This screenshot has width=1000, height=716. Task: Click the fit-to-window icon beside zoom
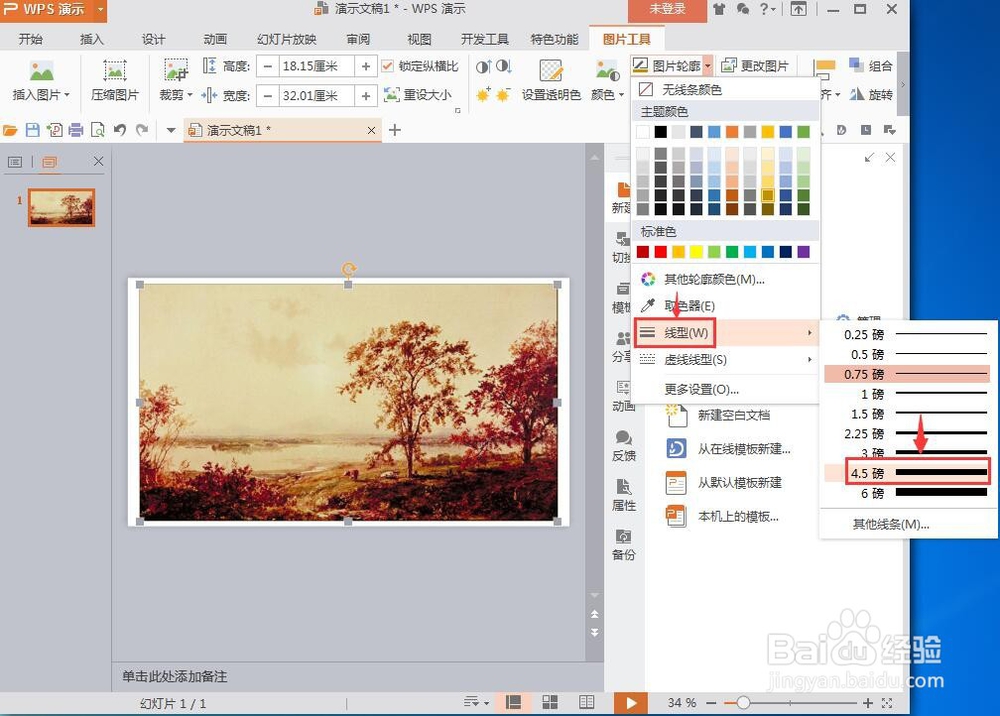[887, 703]
